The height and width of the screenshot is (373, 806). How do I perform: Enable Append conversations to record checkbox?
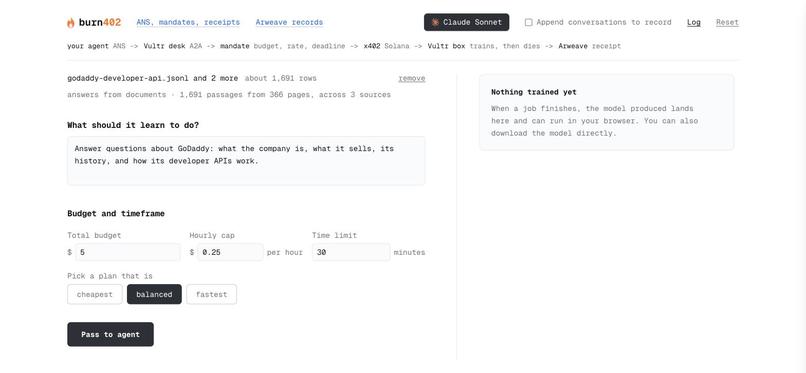(528, 22)
